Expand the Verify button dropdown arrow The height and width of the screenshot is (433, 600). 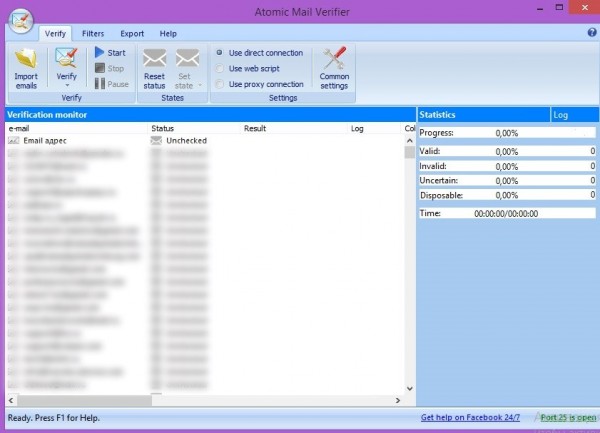(x=67, y=85)
